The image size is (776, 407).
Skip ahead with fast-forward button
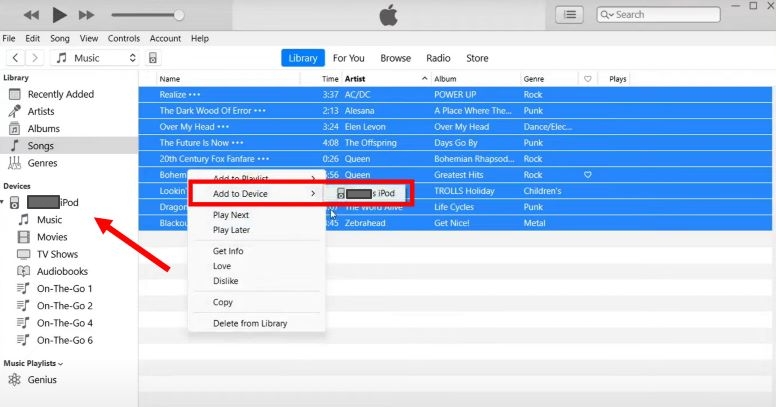pos(86,15)
